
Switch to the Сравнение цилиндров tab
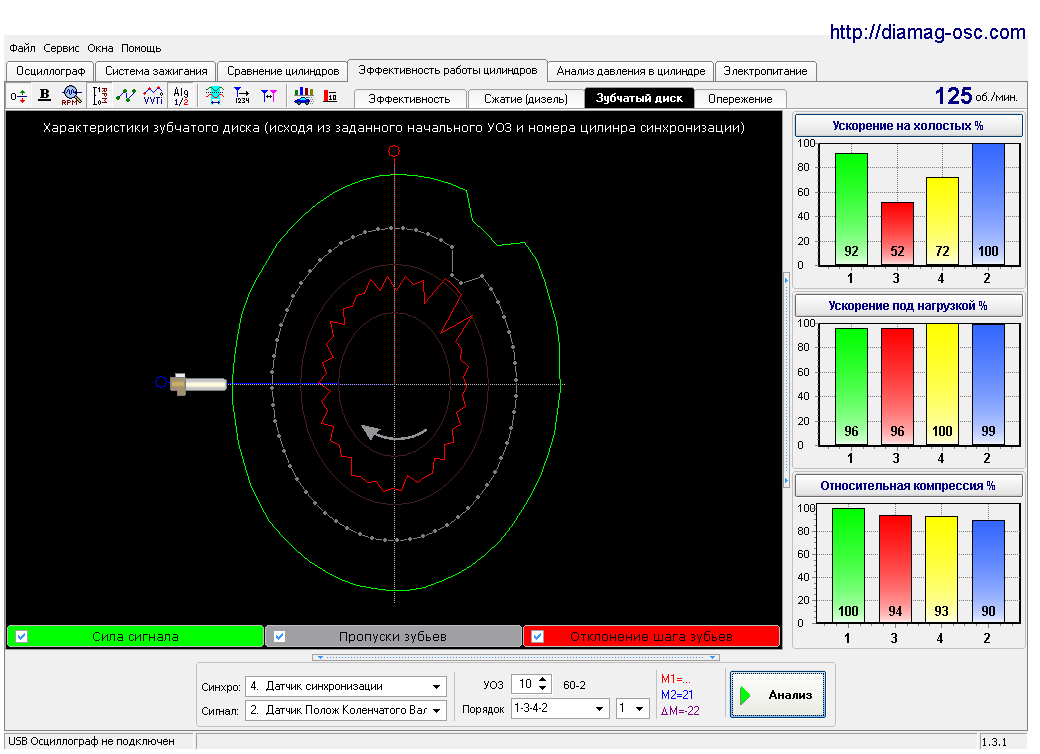coord(283,71)
